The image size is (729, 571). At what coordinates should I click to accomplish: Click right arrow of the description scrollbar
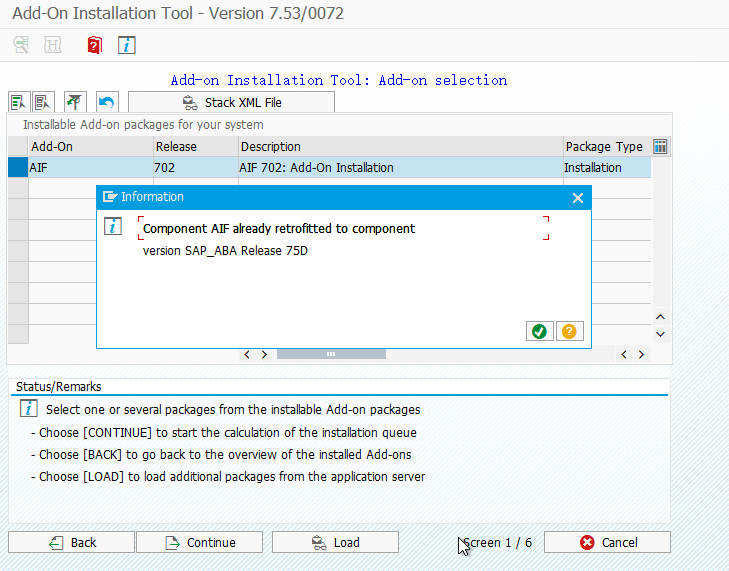click(x=264, y=355)
